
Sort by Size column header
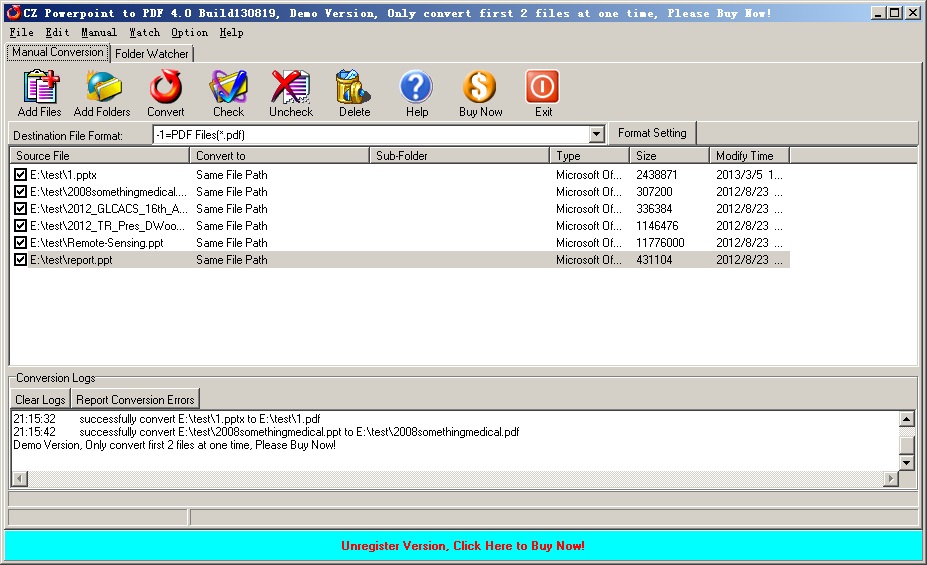click(669, 155)
